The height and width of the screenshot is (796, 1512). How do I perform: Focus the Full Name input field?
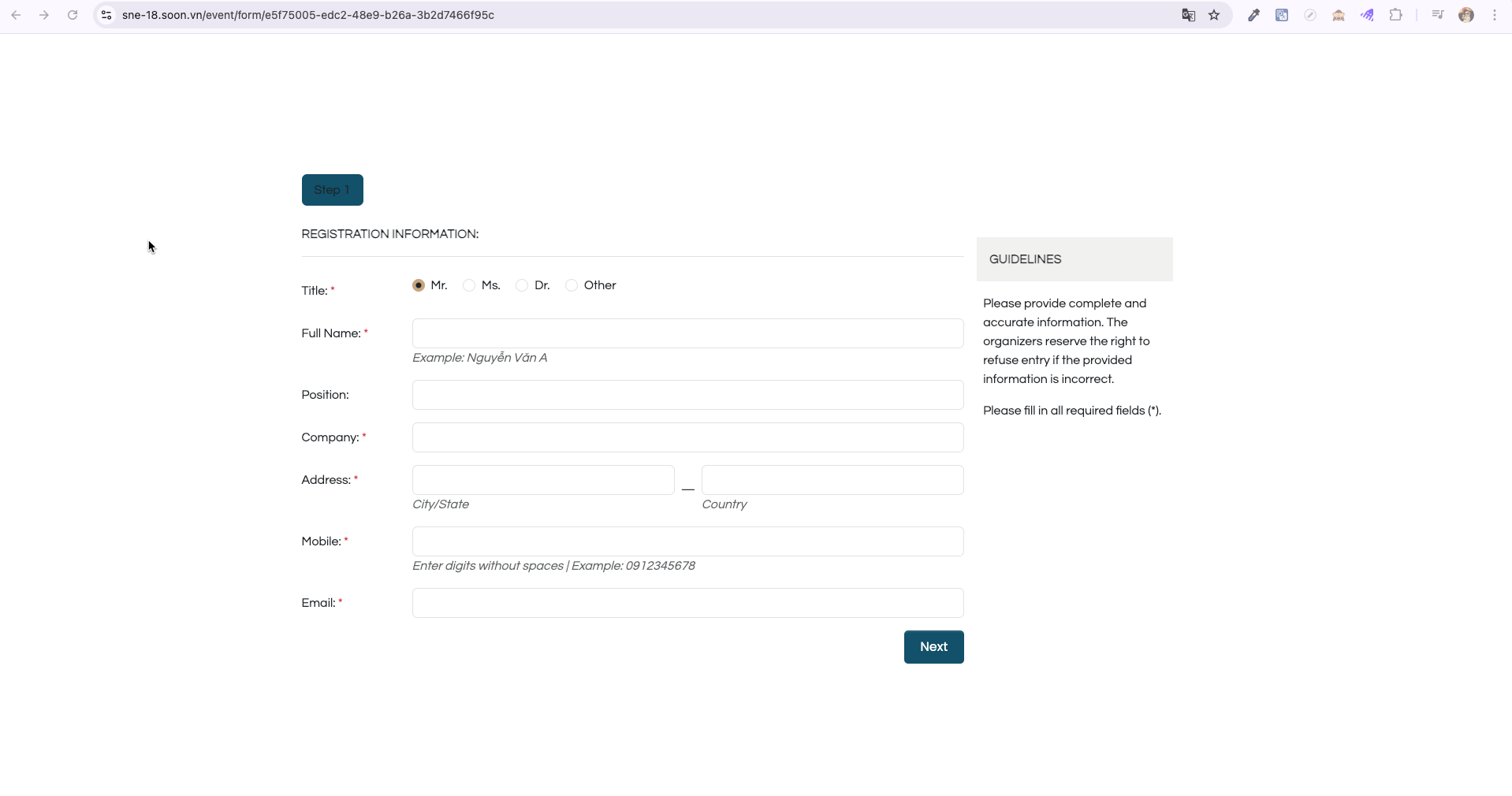pos(688,333)
